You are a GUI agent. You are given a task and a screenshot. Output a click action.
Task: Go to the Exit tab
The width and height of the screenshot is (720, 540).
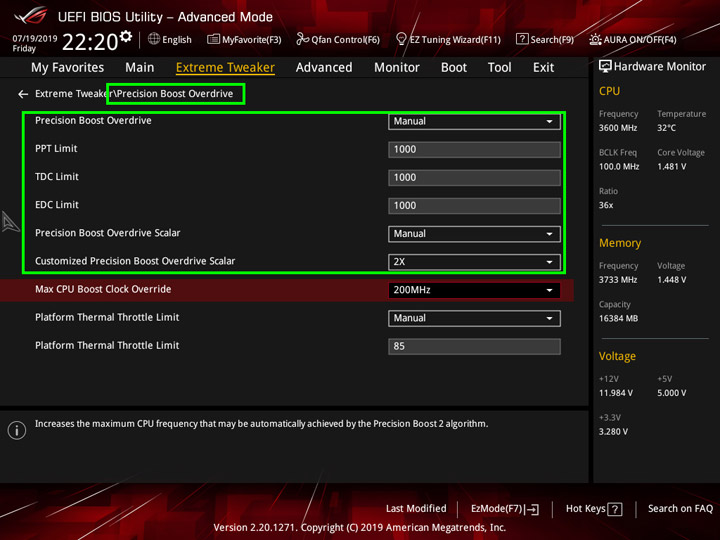(543, 68)
